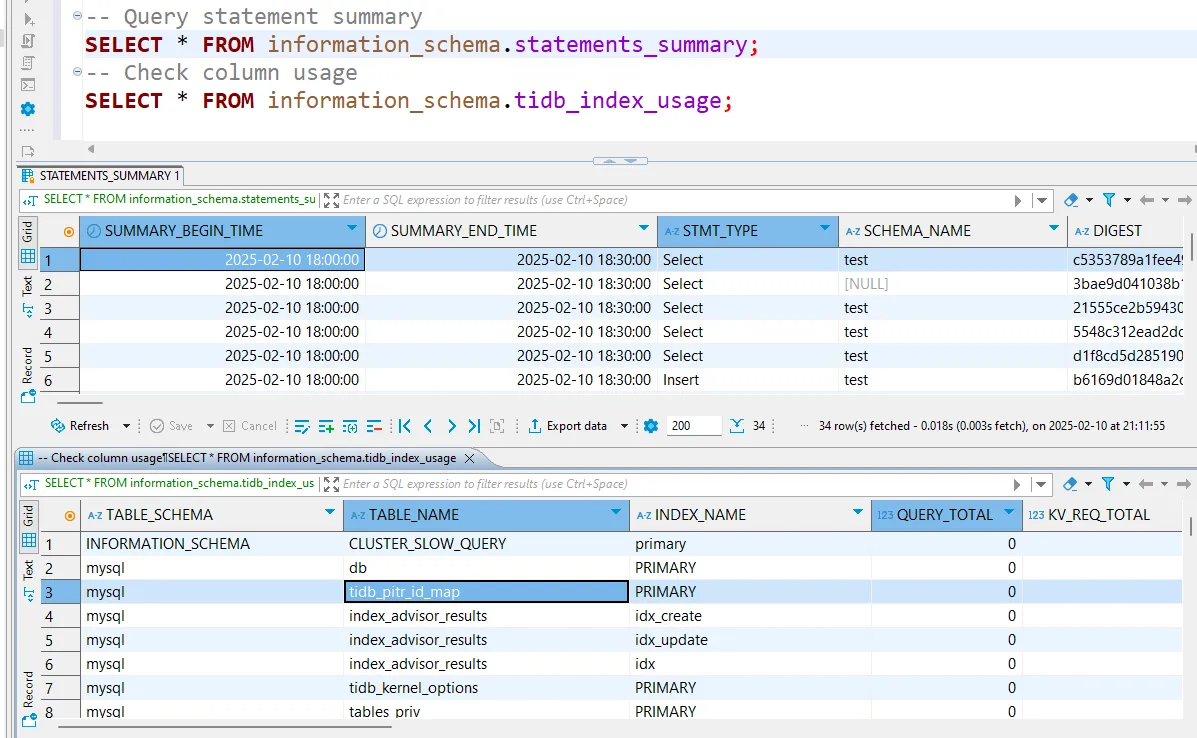Go to the last row navigation icon
This screenshot has height=738, width=1197.
pyautogui.click(x=474, y=426)
